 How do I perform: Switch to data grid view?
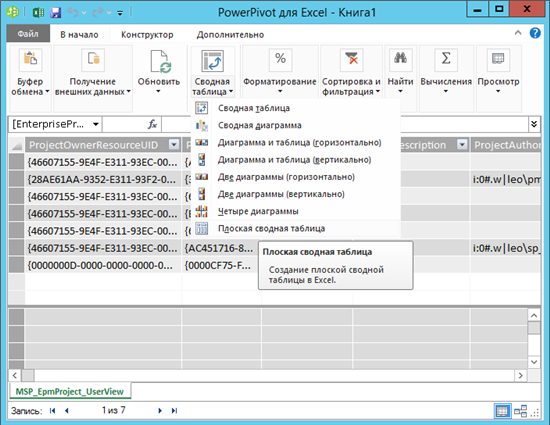point(502,411)
